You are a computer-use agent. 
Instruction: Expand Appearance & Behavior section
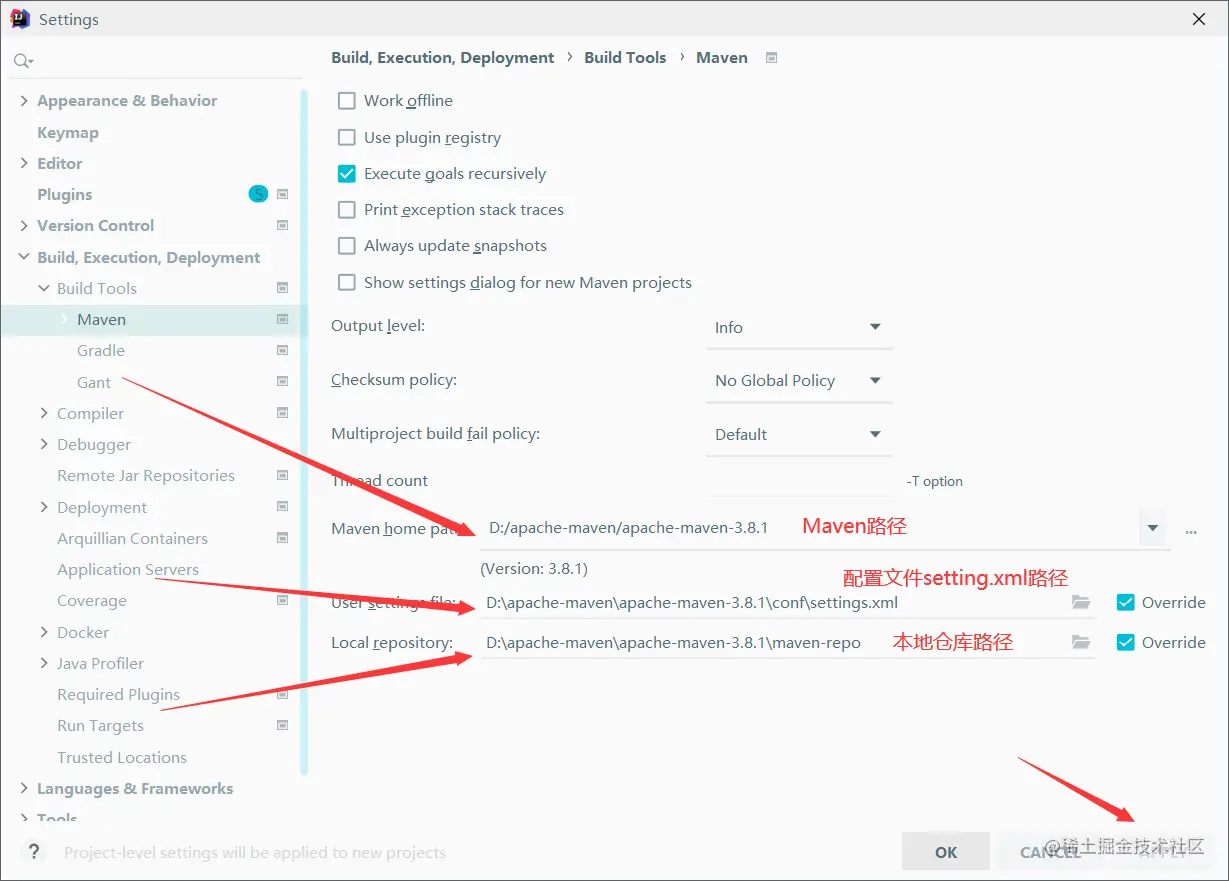[x=24, y=100]
